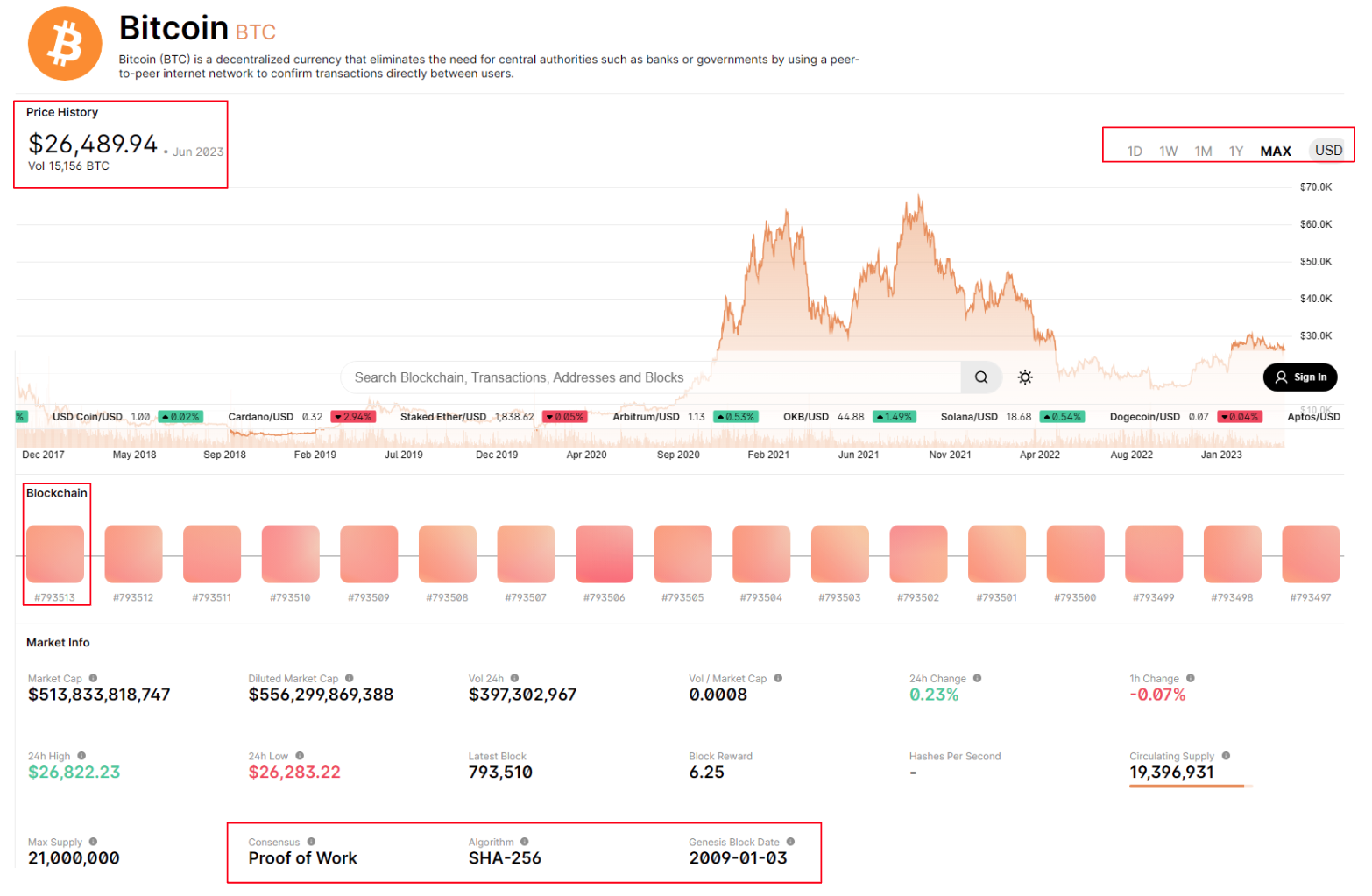Click the Max Supply value 21,000,000

[x=74, y=858]
